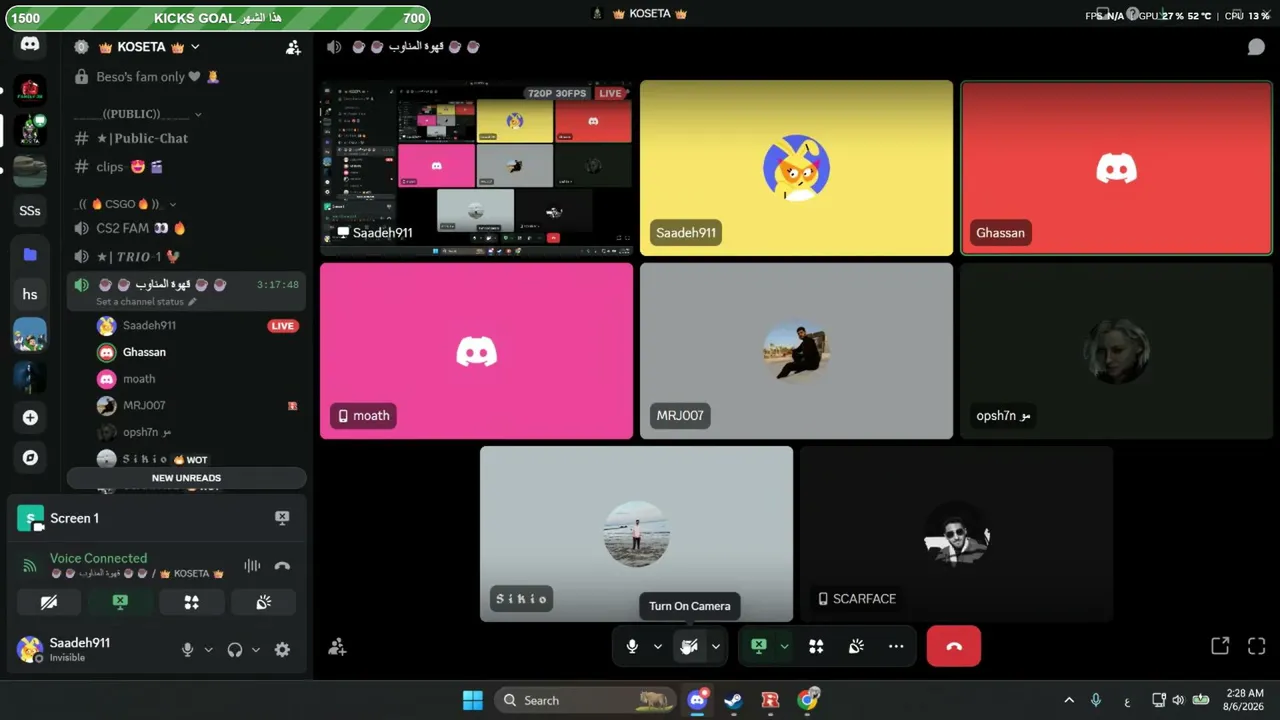Collapse the CSGO category

pyautogui.click(x=127, y=204)
